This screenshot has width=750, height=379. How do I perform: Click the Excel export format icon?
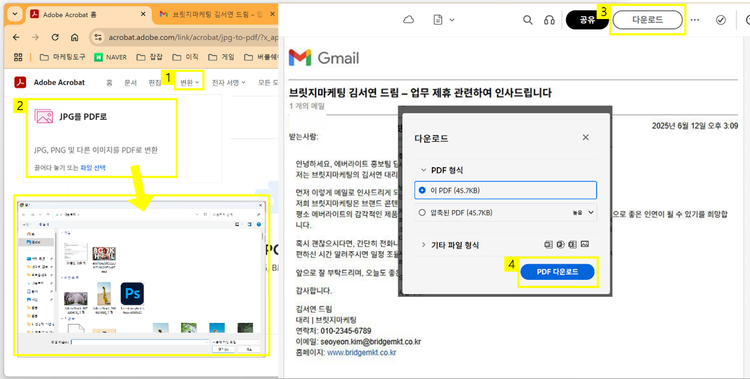572,245
